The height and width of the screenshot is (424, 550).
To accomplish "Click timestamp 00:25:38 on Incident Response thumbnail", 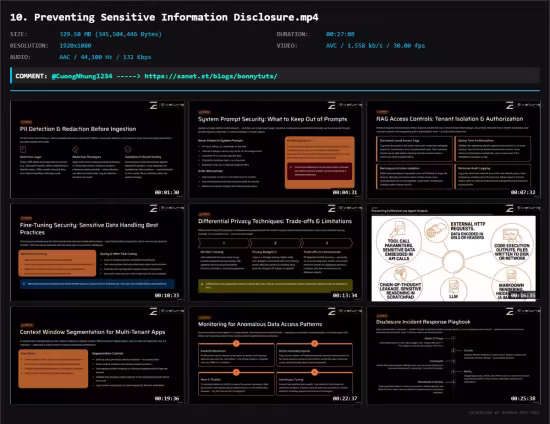I will click(523, 398).
